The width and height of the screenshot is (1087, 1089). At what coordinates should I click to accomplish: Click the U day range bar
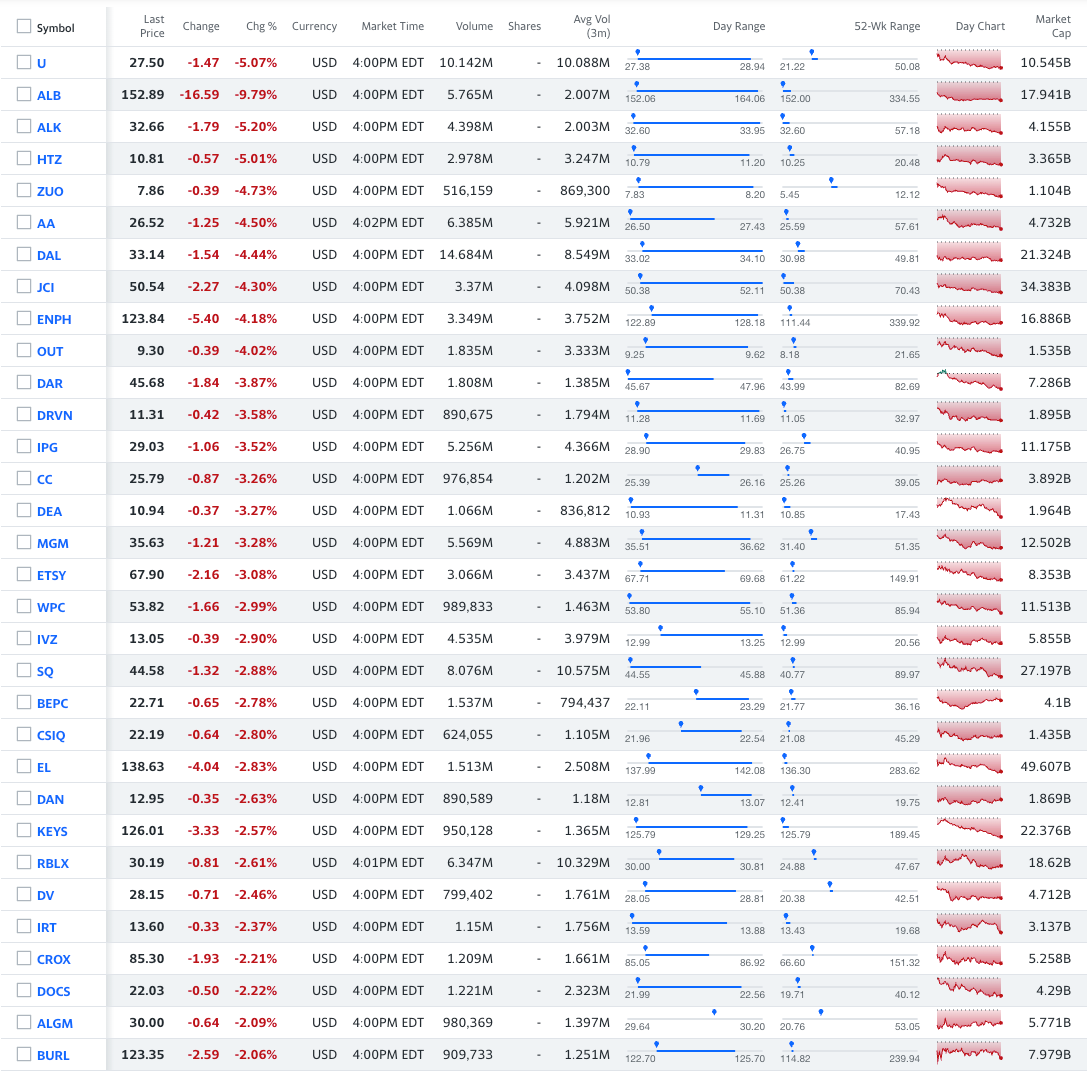pyautogui.click(x=695, y=59)
